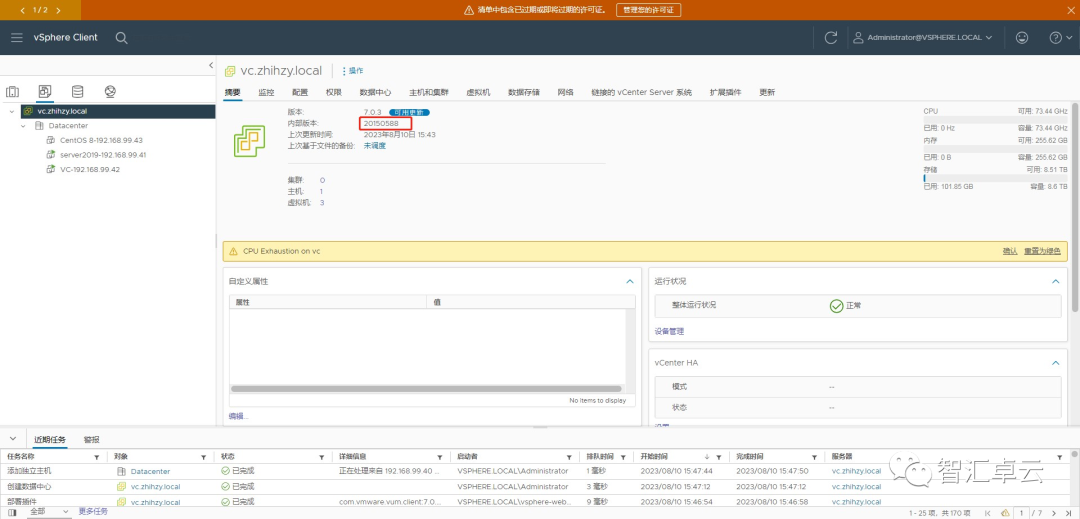
Task: Click the hosts count 1
Action: tap(322, 191)
